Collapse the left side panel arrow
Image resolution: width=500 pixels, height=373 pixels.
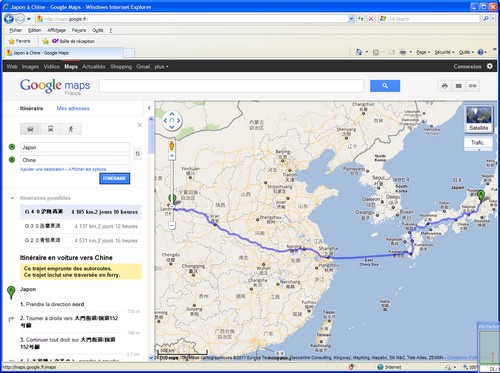coord(149,108)
